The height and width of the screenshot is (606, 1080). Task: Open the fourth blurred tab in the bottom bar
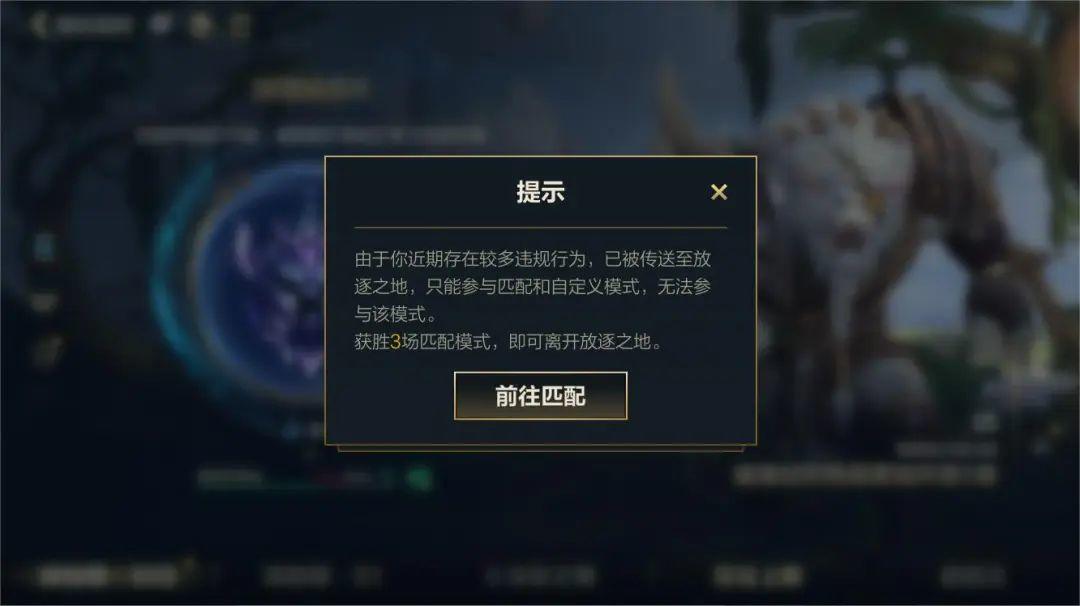pos(756,576)
